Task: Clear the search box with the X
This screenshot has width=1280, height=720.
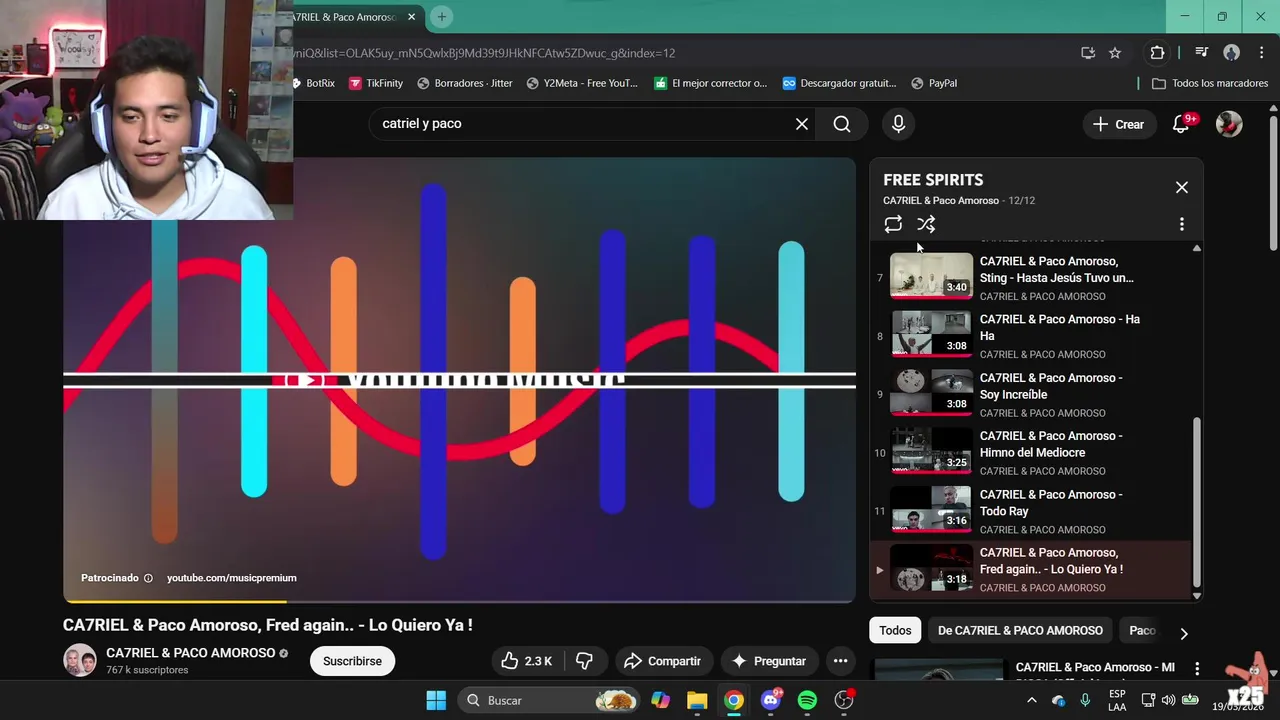Action: (x=801, y=124)
